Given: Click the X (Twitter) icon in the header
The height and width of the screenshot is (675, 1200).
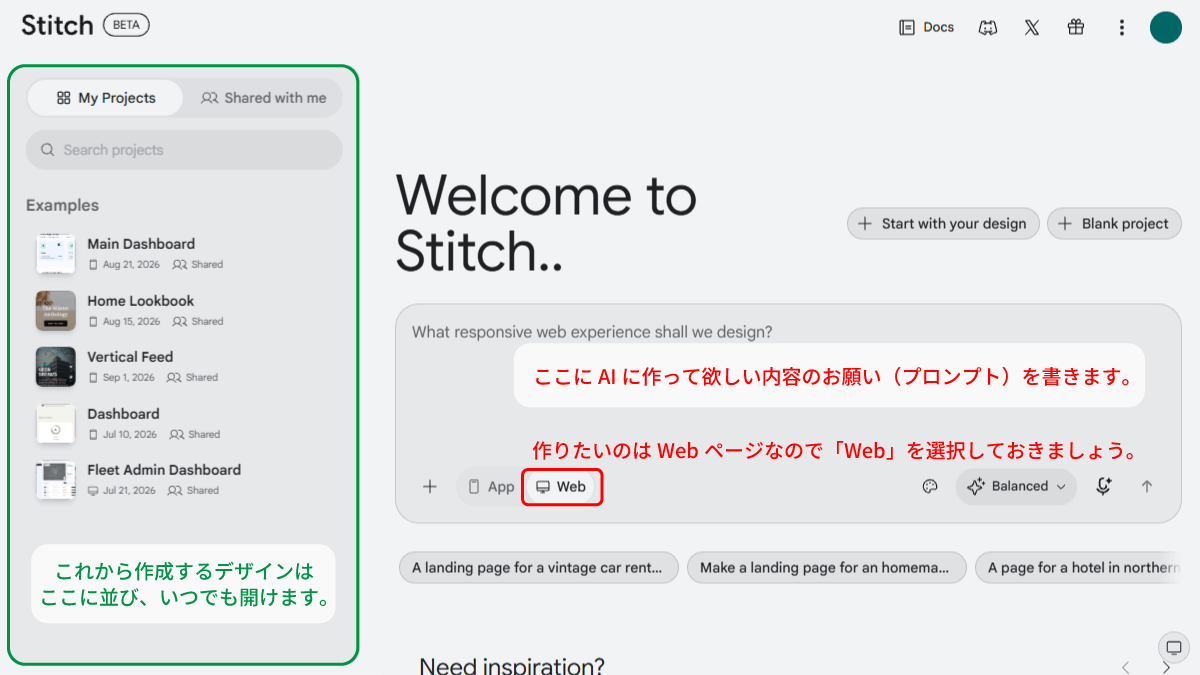Looking at the screenshot, I should (x=1032, y=27).
